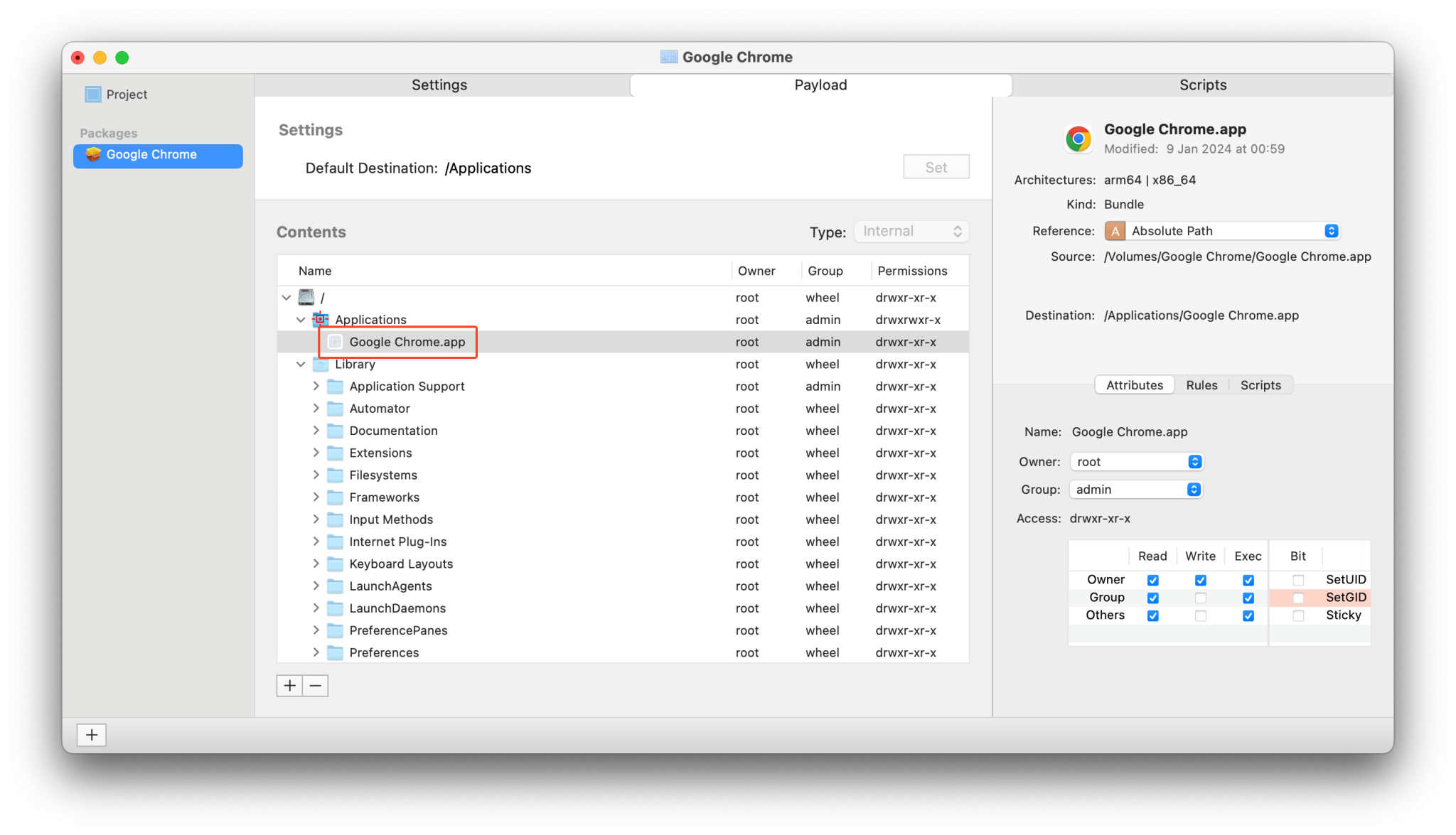Image resolution: width=1456 pixels, height=835 pixels.
Task: Open the Owner root dropdown
Action: point(1136,462)
